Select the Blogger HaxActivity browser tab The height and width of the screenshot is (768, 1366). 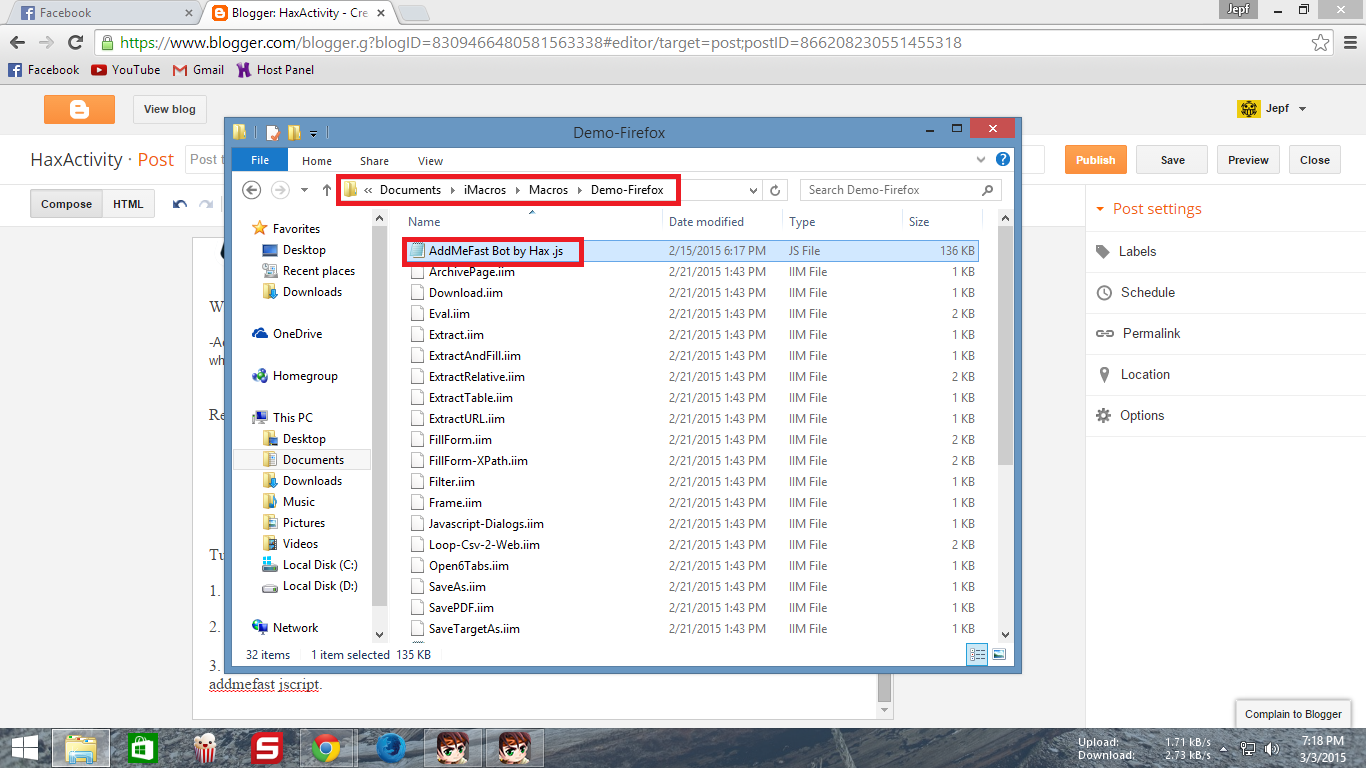pyautogui.click(x=300, y=13)
